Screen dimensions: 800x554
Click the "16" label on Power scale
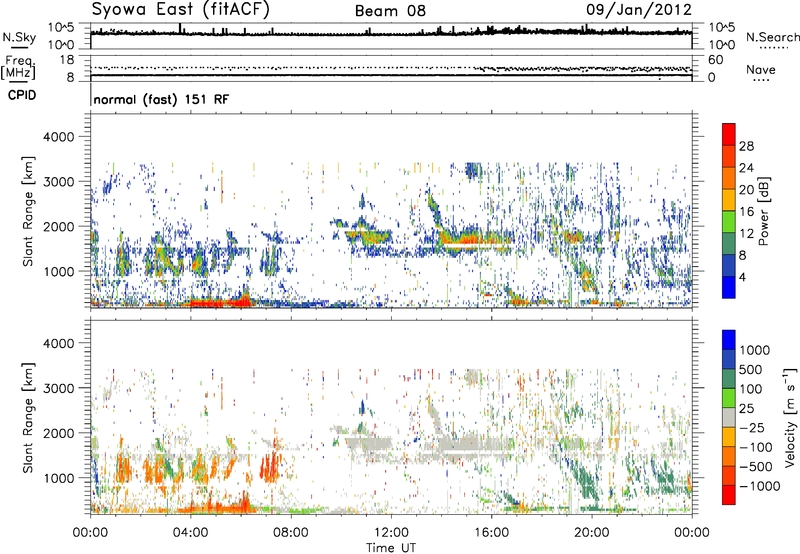pos(746,212)
